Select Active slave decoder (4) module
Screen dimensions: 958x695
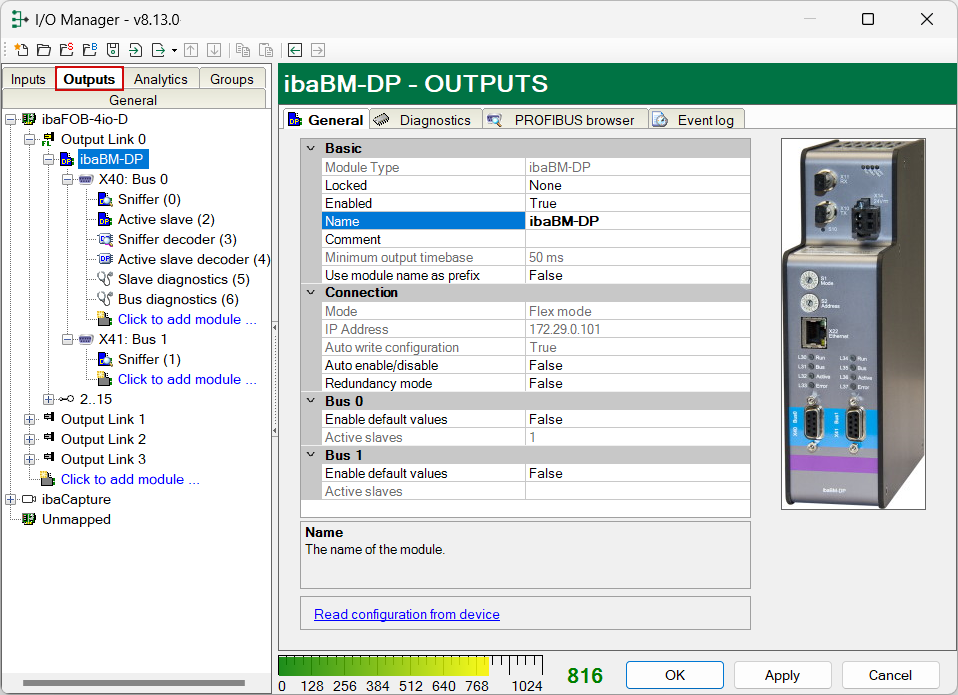[x=194, y=260]
